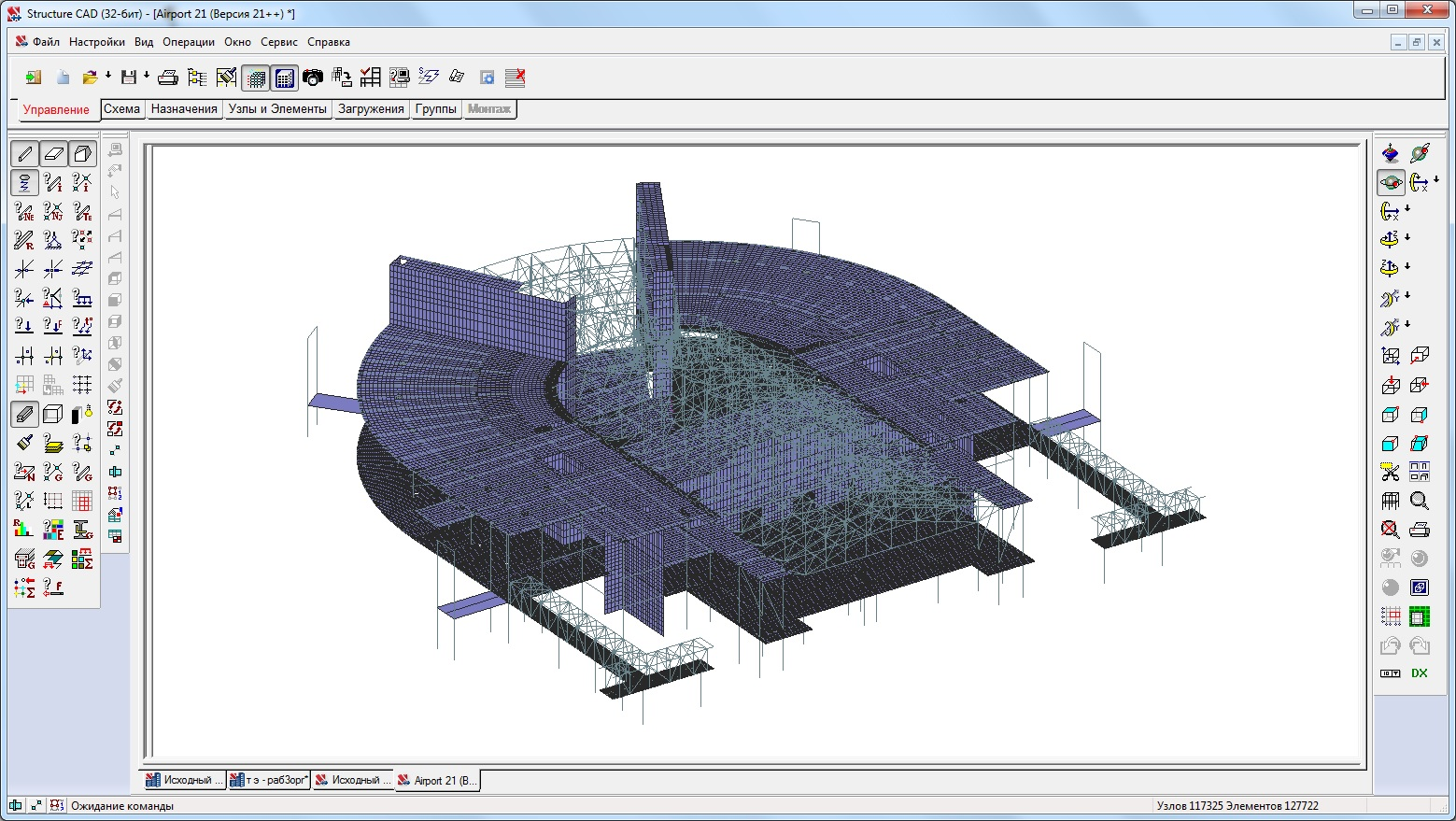Image resolution: width=1456 pixels, height=821 pixels.
Task: Open the Операции menu
Action: [x=188, y=42]
